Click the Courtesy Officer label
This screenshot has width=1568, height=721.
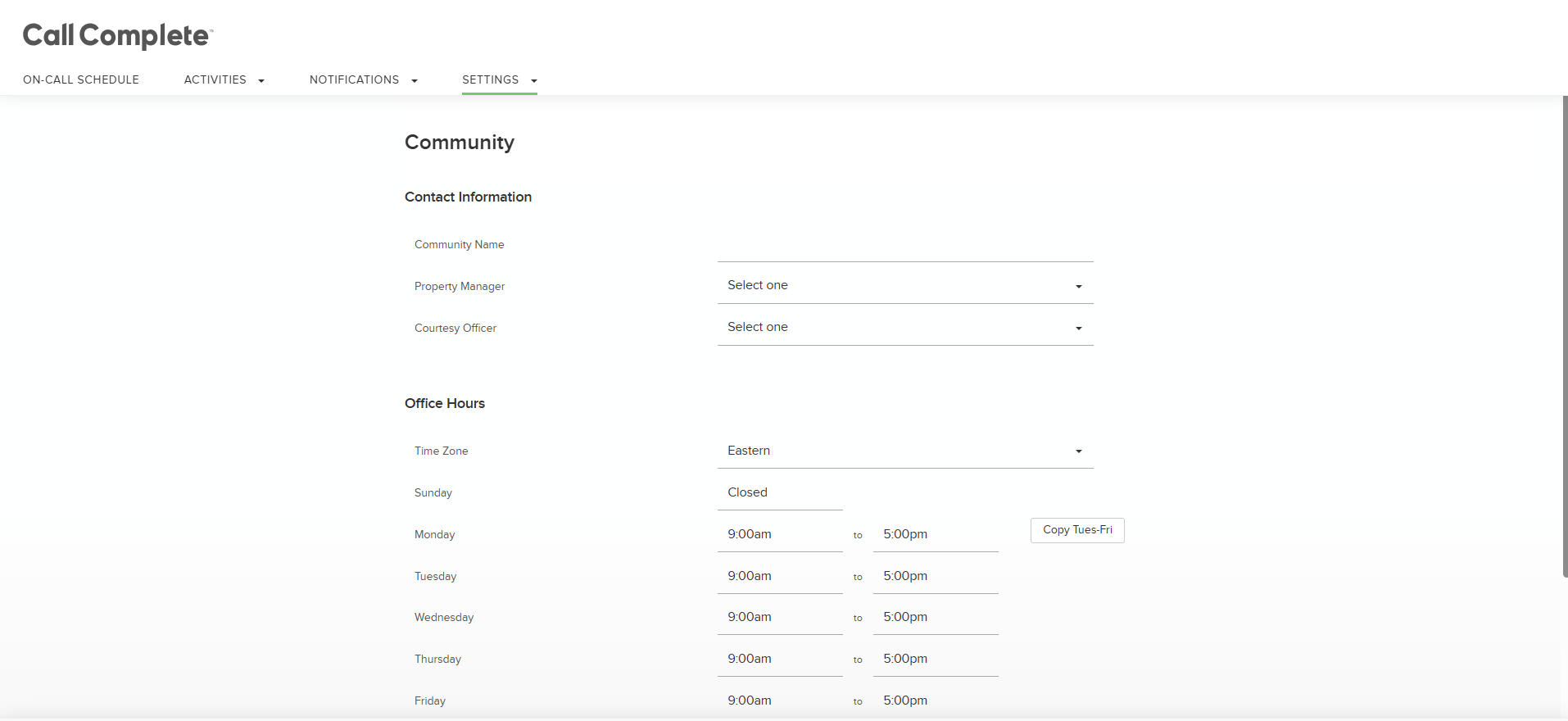point(455,328)
